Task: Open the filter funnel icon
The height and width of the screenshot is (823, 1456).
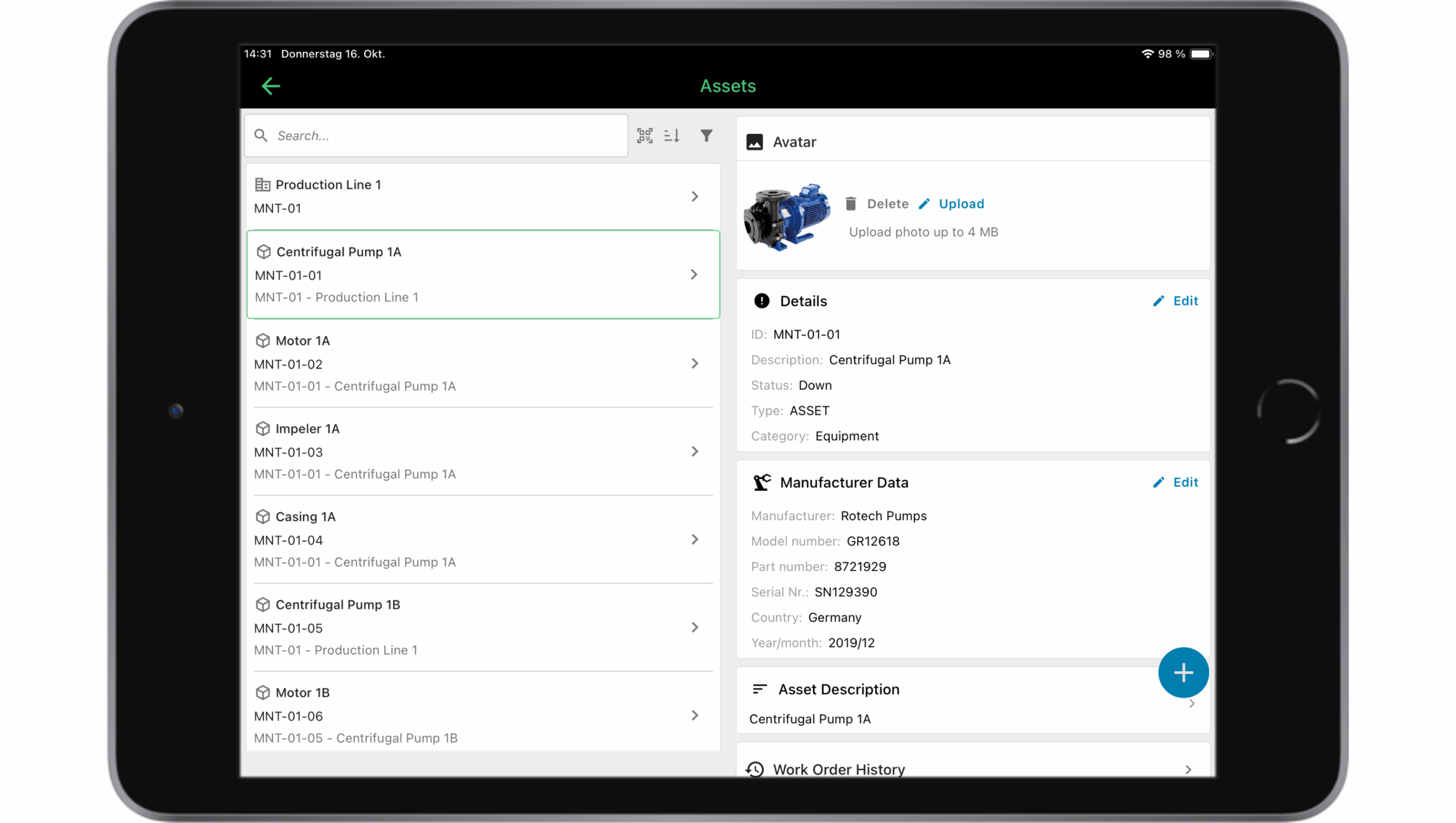Action: pyautogui.click(x=706, y=135)
